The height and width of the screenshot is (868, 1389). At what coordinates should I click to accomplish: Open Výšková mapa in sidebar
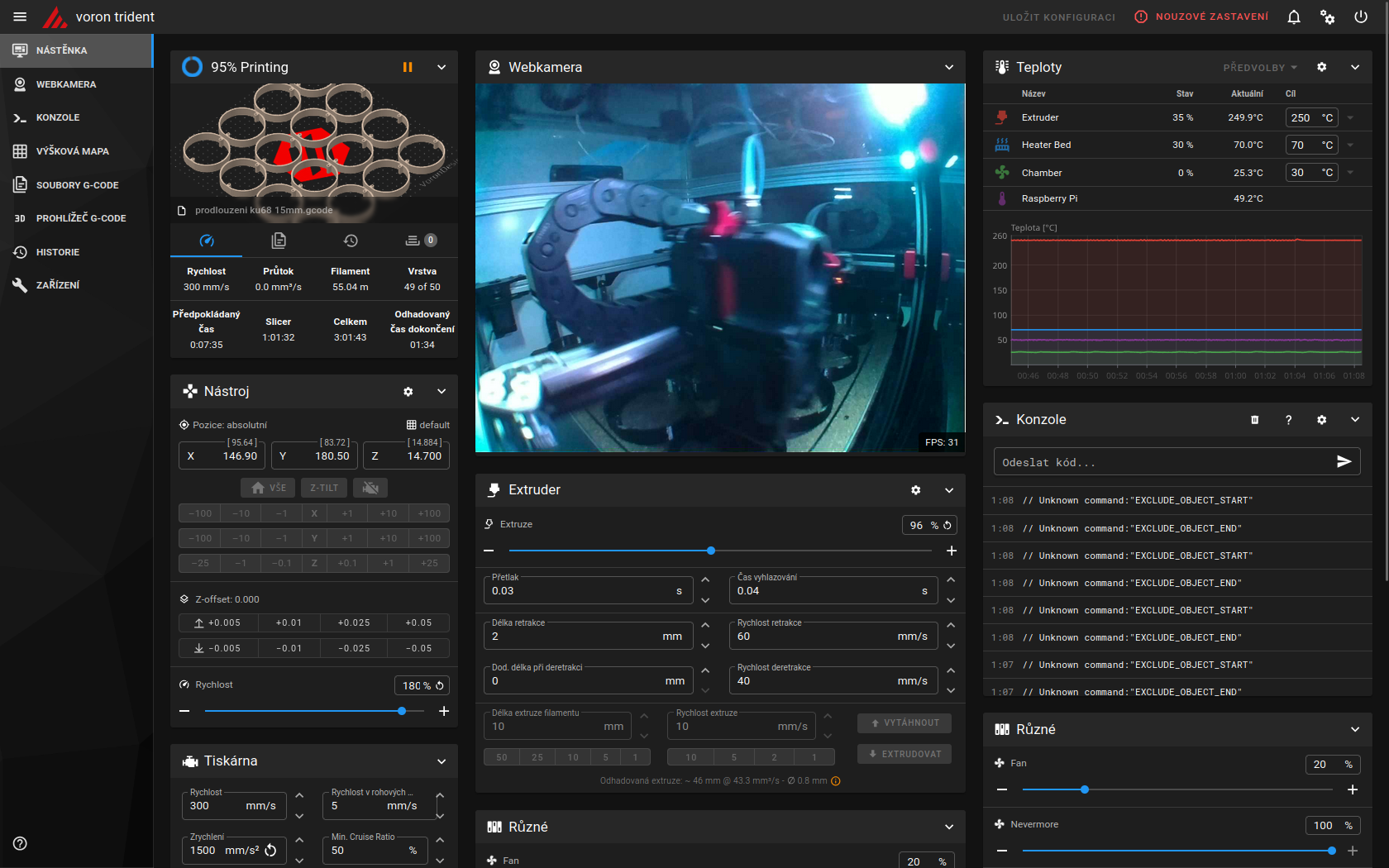(72, 151)
